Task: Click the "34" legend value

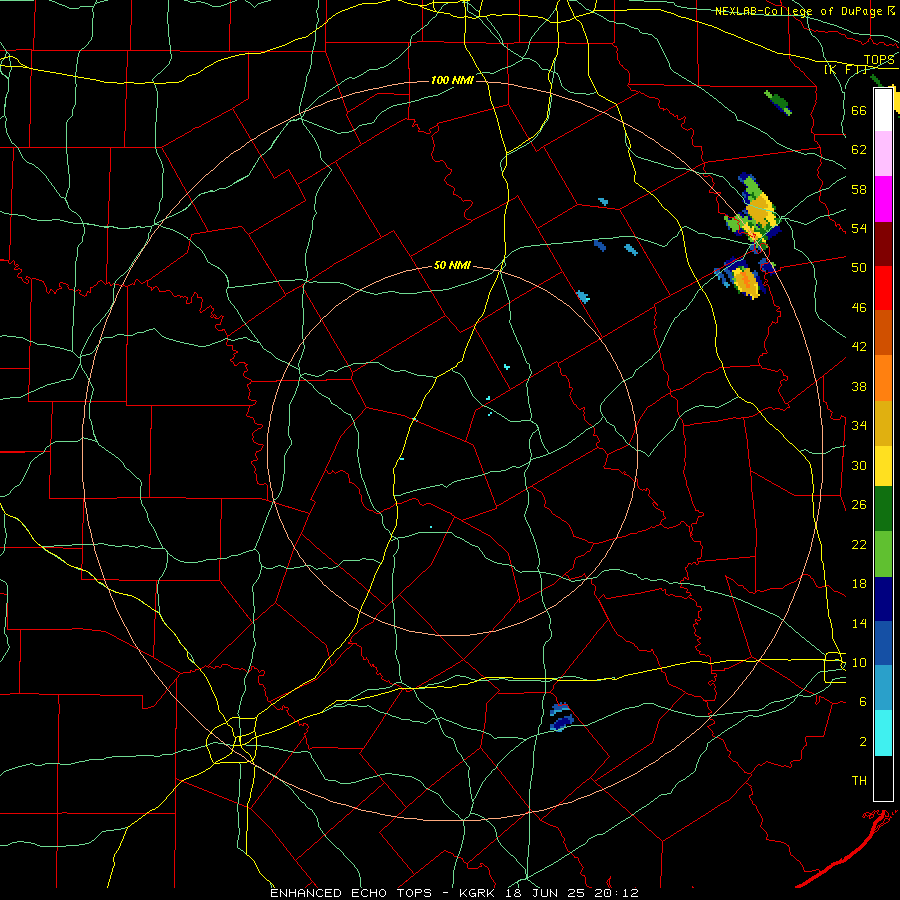Action: pos(859,425)
